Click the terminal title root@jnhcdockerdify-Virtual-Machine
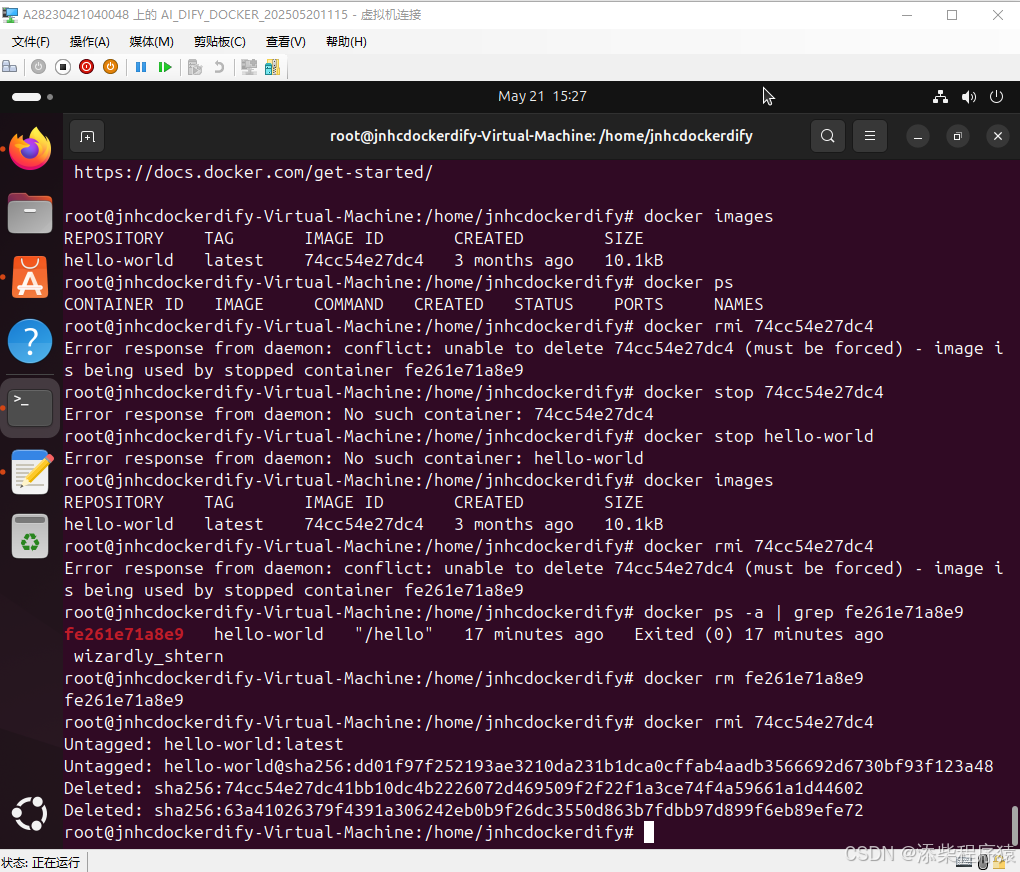Screen dimensions: 1020x872 point(541,136)
